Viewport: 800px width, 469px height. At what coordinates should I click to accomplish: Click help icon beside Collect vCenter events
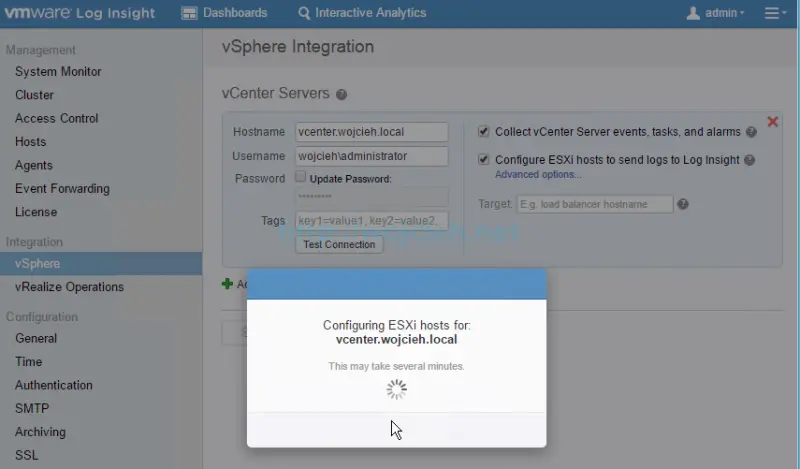pos(751,132)
